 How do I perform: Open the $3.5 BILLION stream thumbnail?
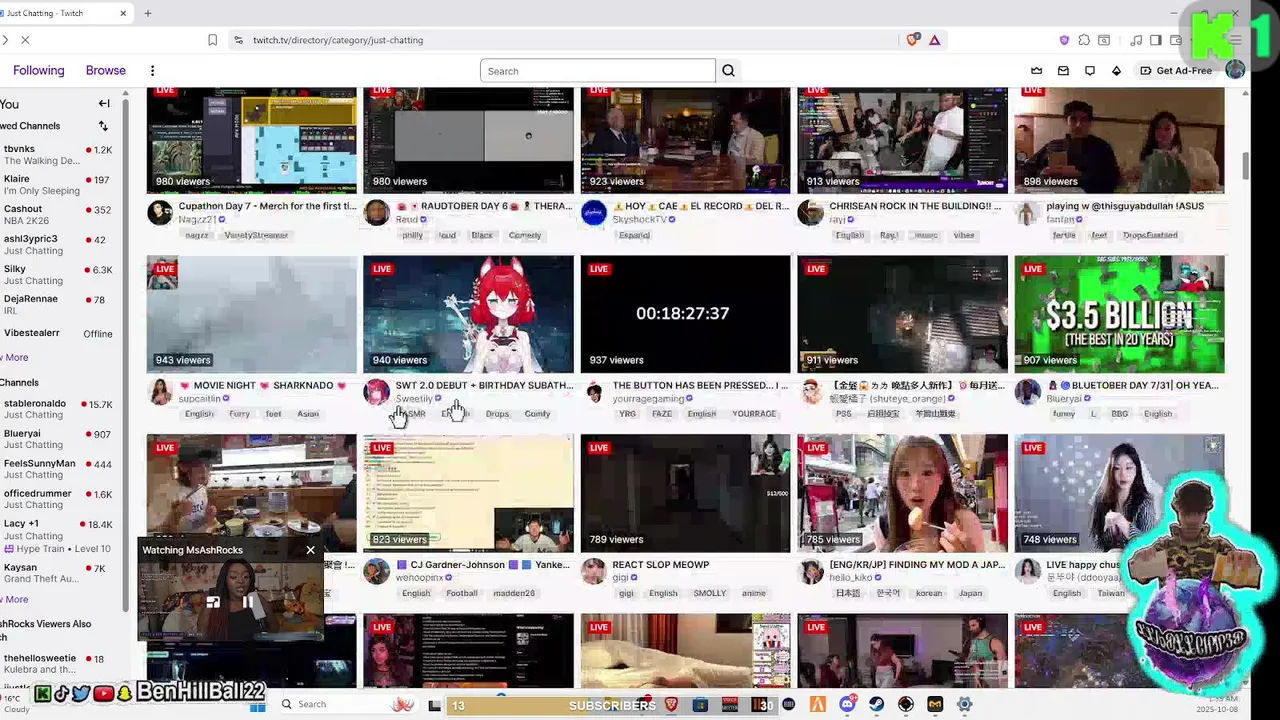[x=1119, y=314]
